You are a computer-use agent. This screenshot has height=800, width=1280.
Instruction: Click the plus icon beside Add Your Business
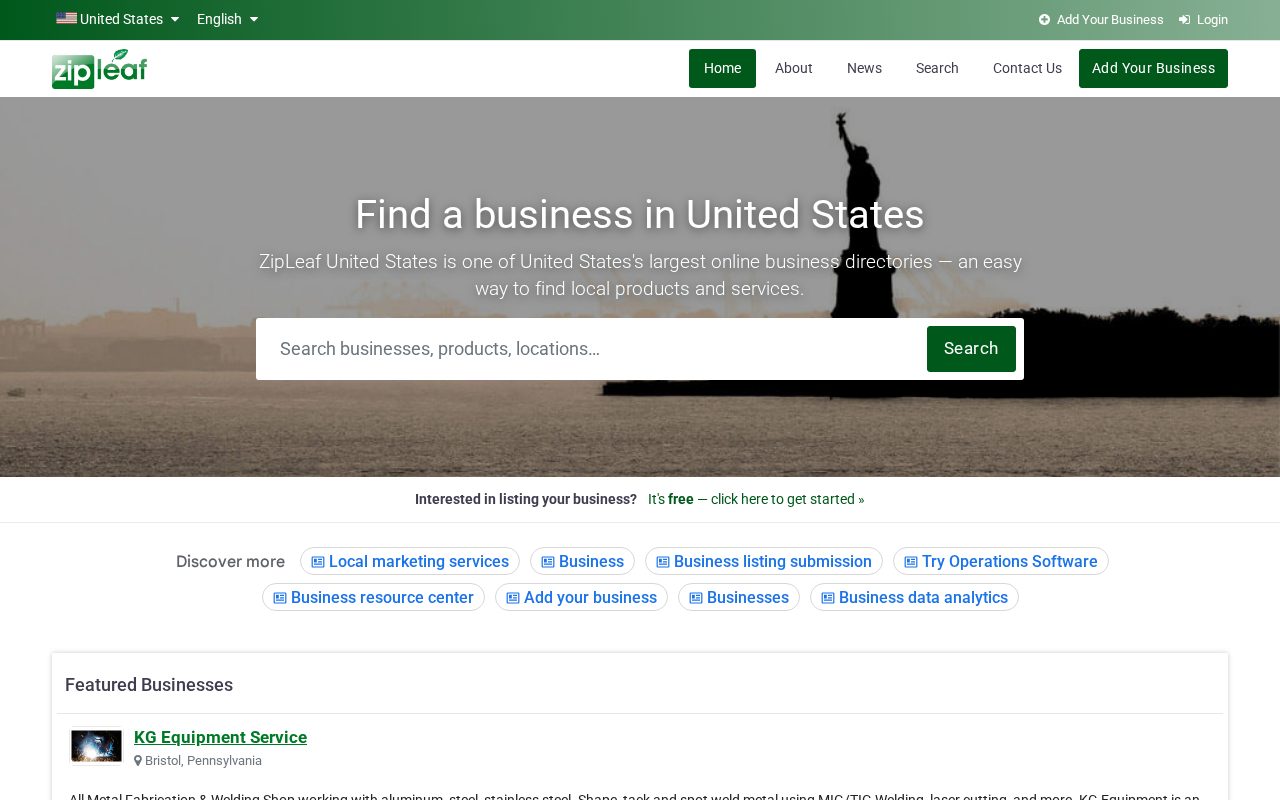1044,19
